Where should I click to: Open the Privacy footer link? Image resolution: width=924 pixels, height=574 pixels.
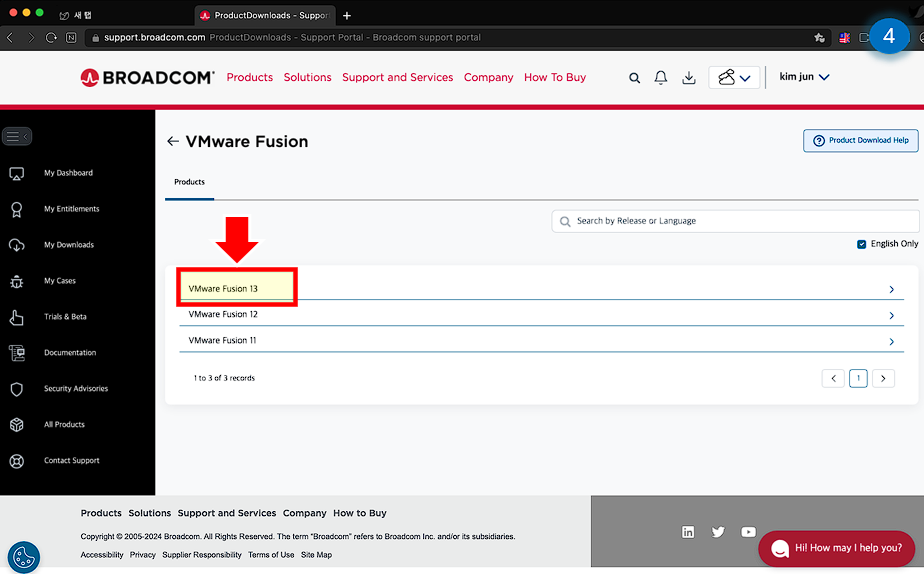tap(143, 555)
